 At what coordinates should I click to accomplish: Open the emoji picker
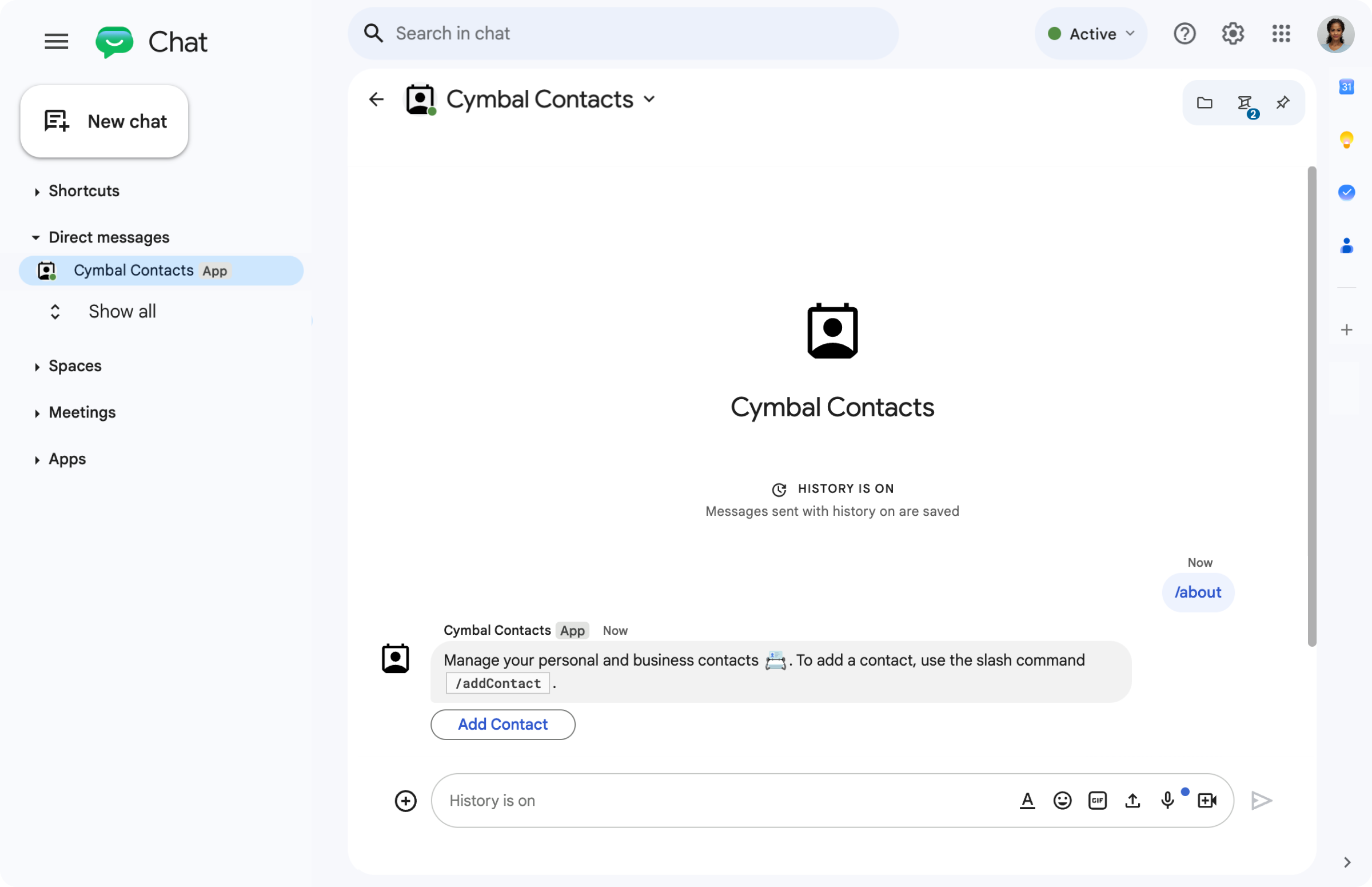tap(1062, 801)
